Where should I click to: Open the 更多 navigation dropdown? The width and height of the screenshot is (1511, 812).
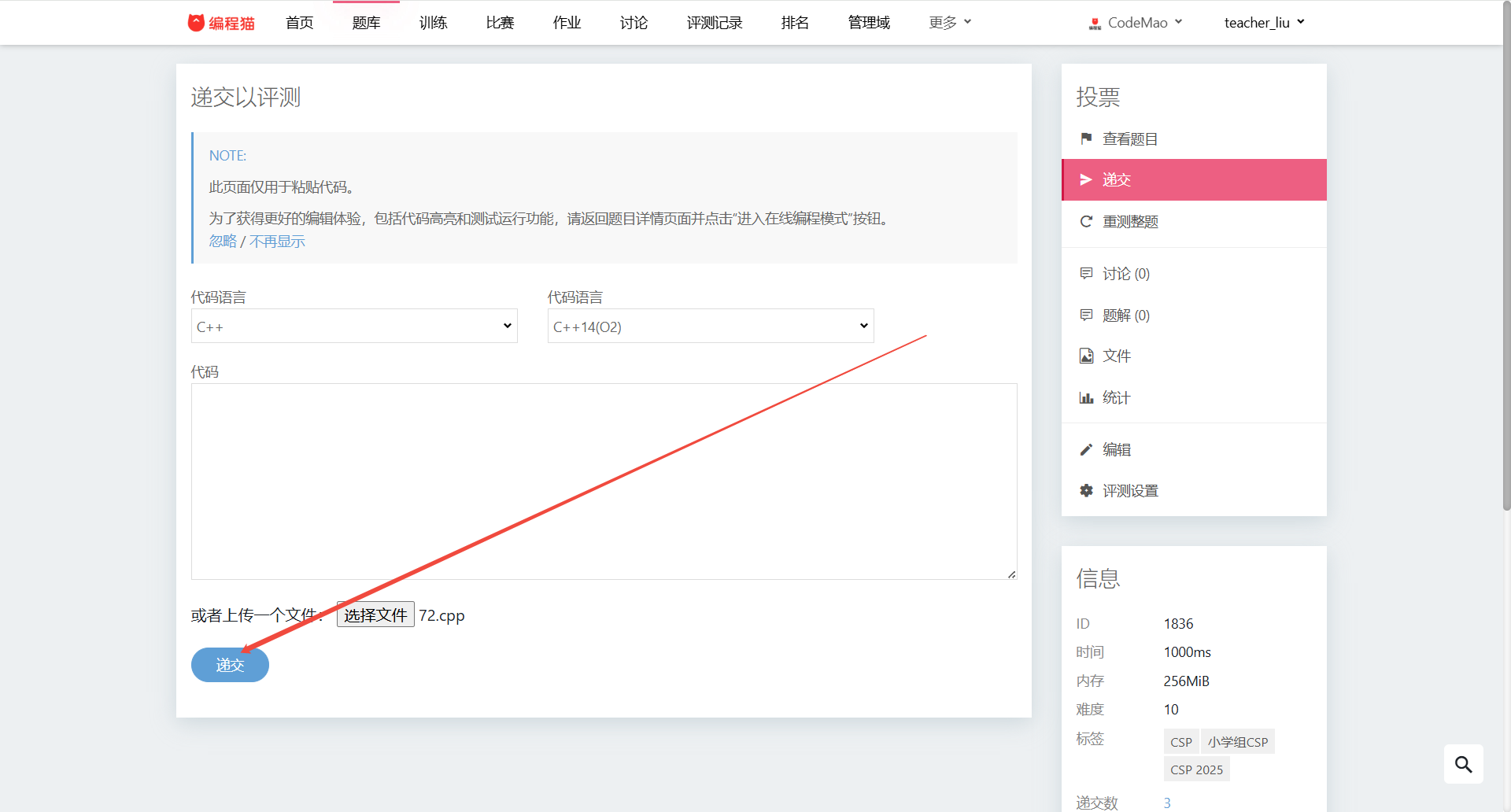coord(950,23)
